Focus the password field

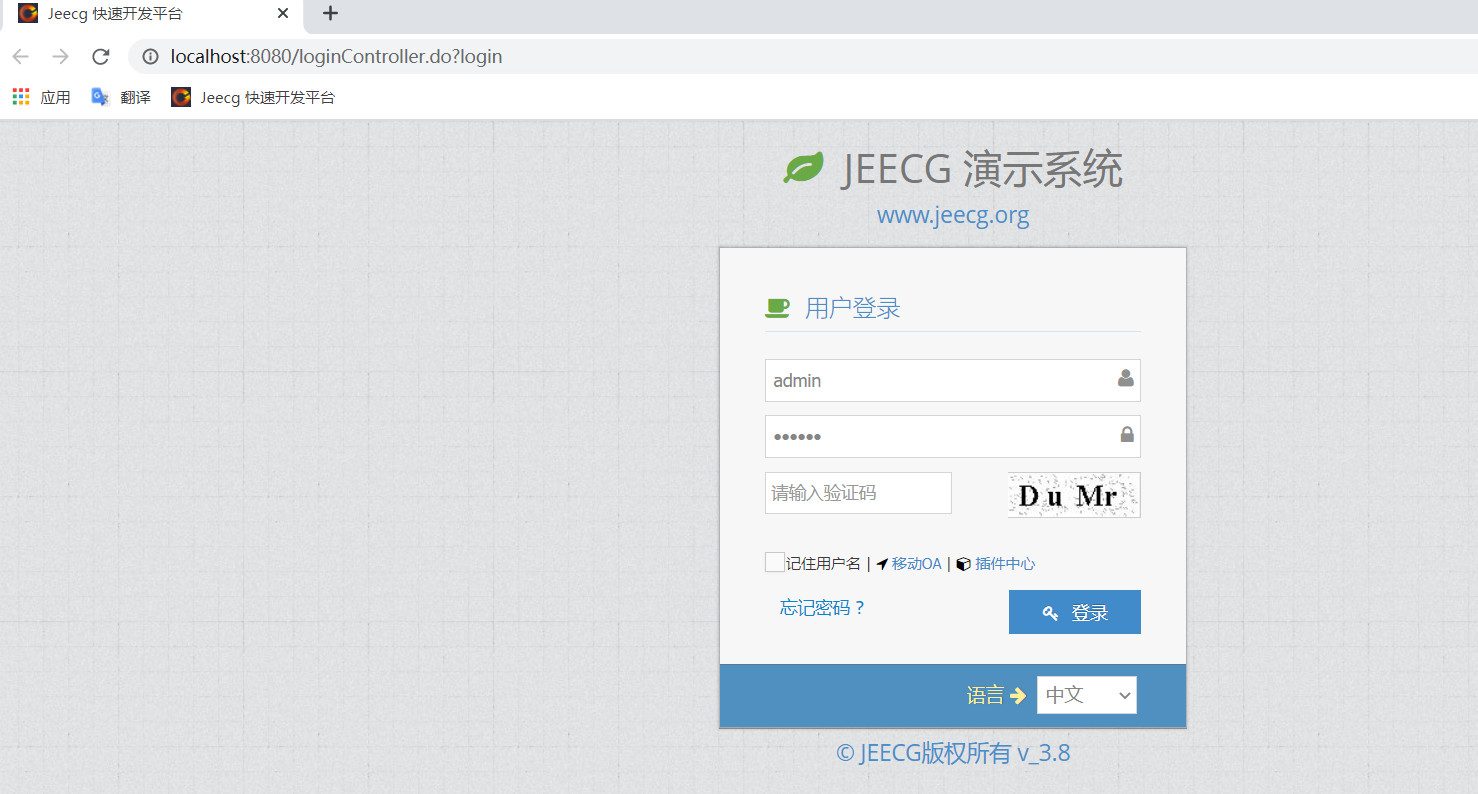coord(952,436)
